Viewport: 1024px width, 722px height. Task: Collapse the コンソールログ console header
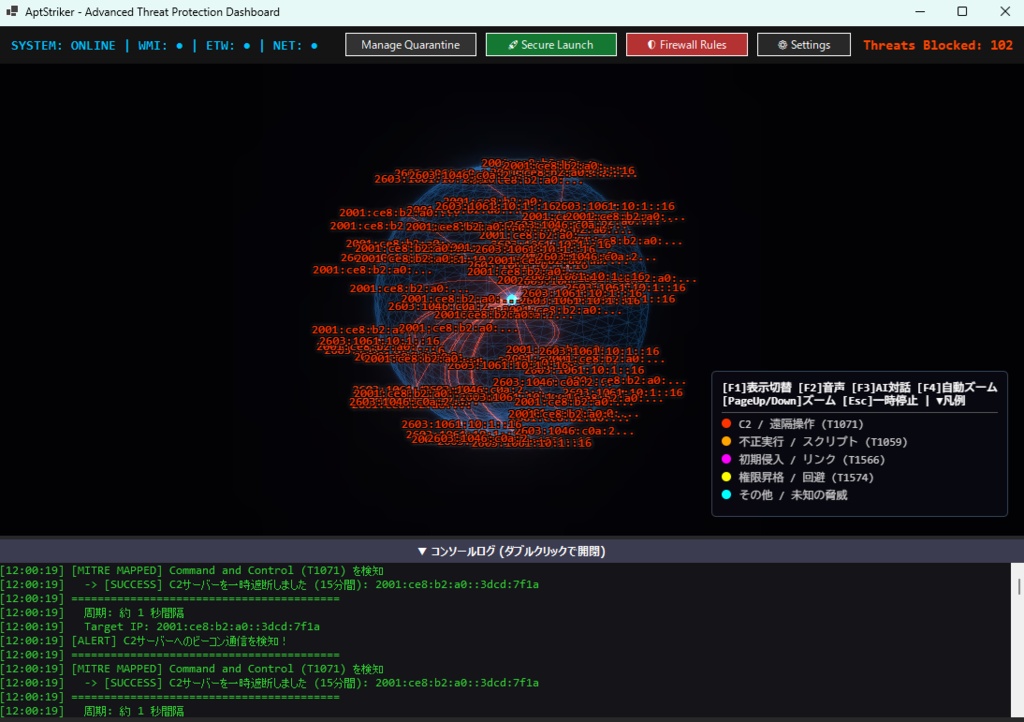click(x=511, y=551)
